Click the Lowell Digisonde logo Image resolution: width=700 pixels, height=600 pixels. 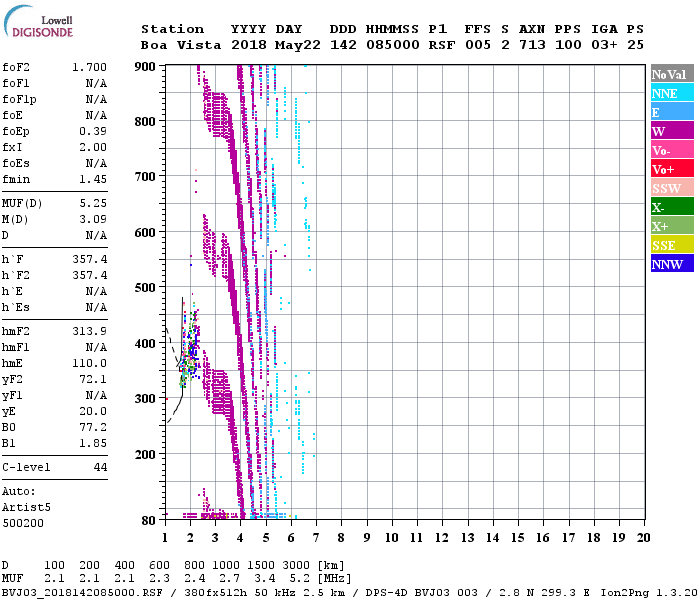pyautogui.click(x=38, y=21)
